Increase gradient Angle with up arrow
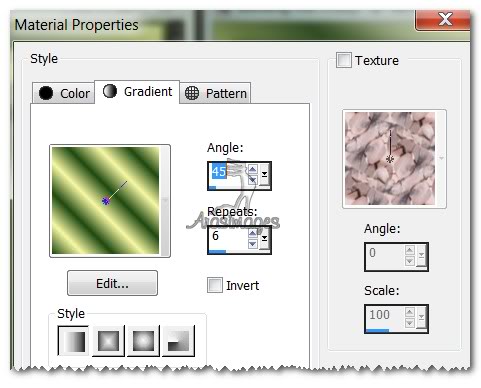481x388 pixels. pyautogui.click(x=253, y=169)
